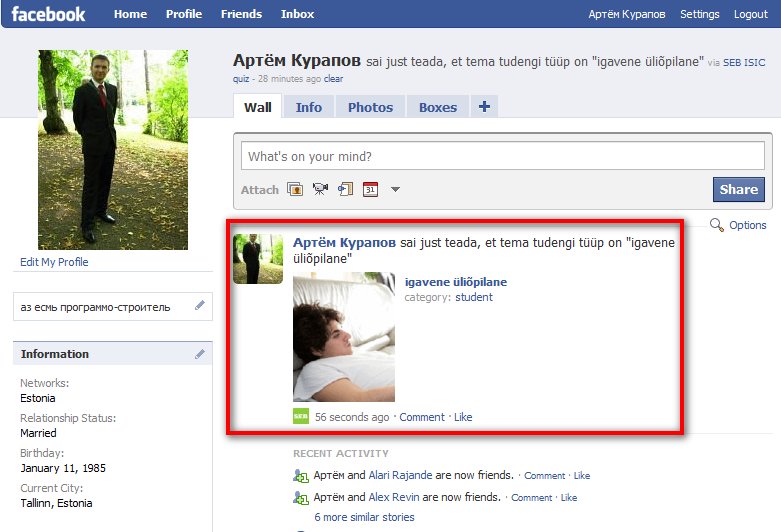Open Inbox in the top navigation
781x532 pixels.
[297, 14]
